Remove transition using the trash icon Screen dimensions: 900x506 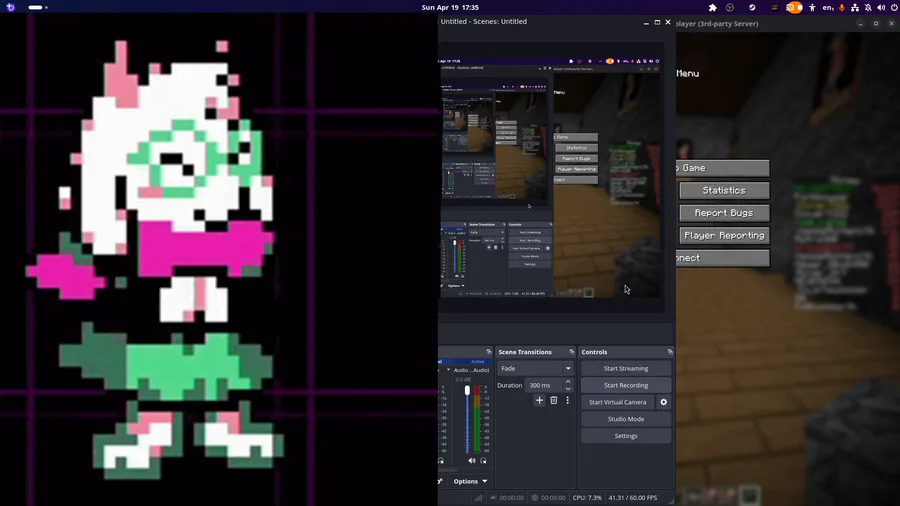pos(553,400)
